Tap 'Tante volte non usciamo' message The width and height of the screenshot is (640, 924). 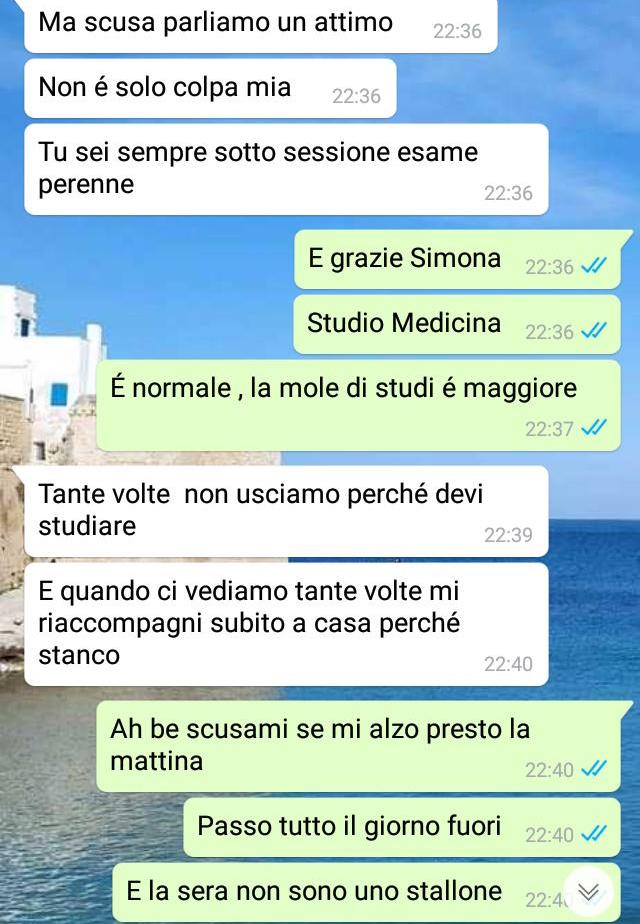point(286,511)
